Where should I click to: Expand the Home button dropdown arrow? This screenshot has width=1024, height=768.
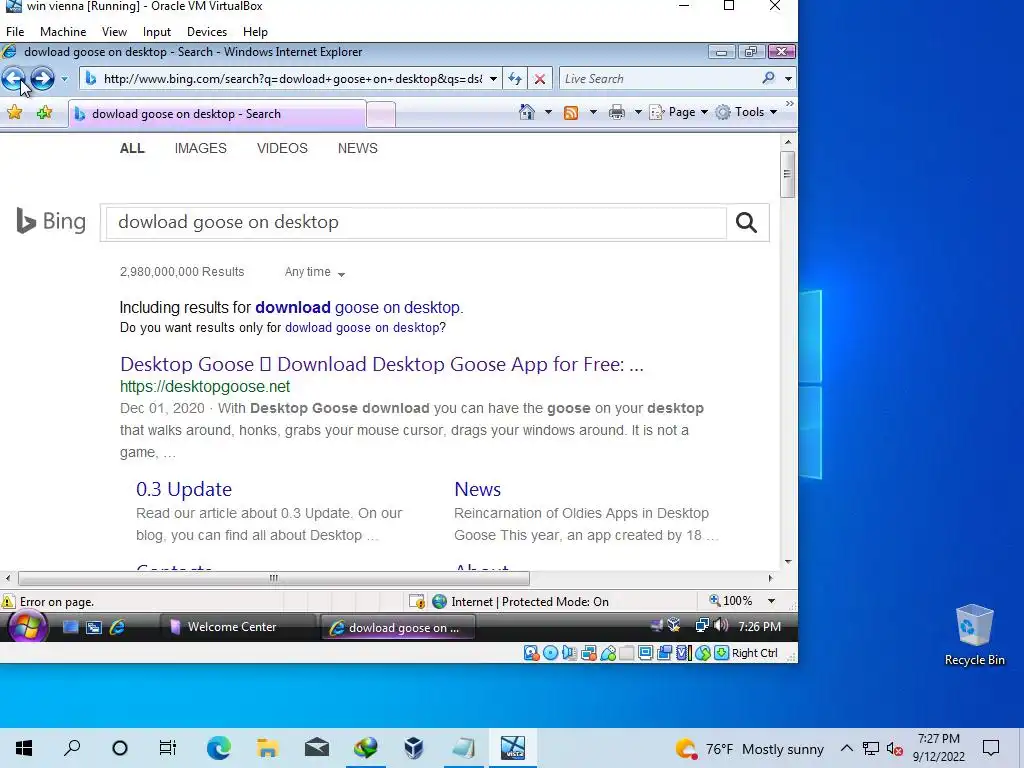tap(549, 112)
